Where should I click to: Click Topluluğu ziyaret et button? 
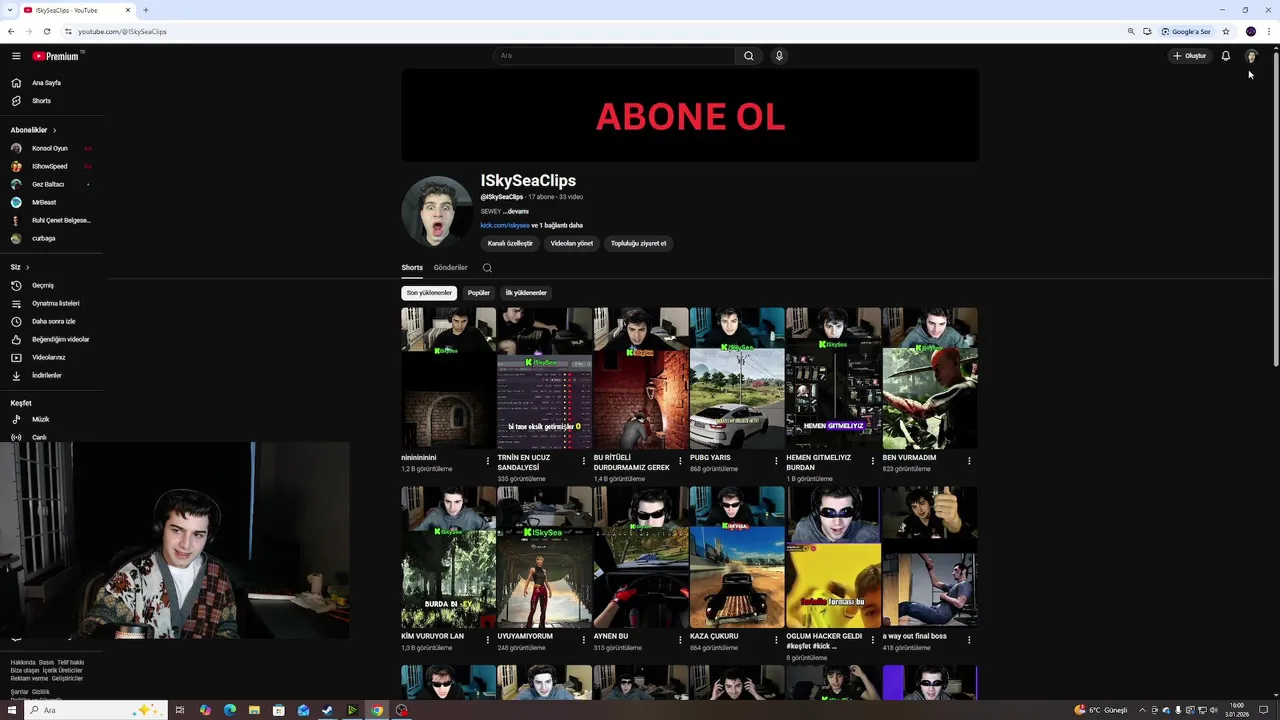(638, 243)
